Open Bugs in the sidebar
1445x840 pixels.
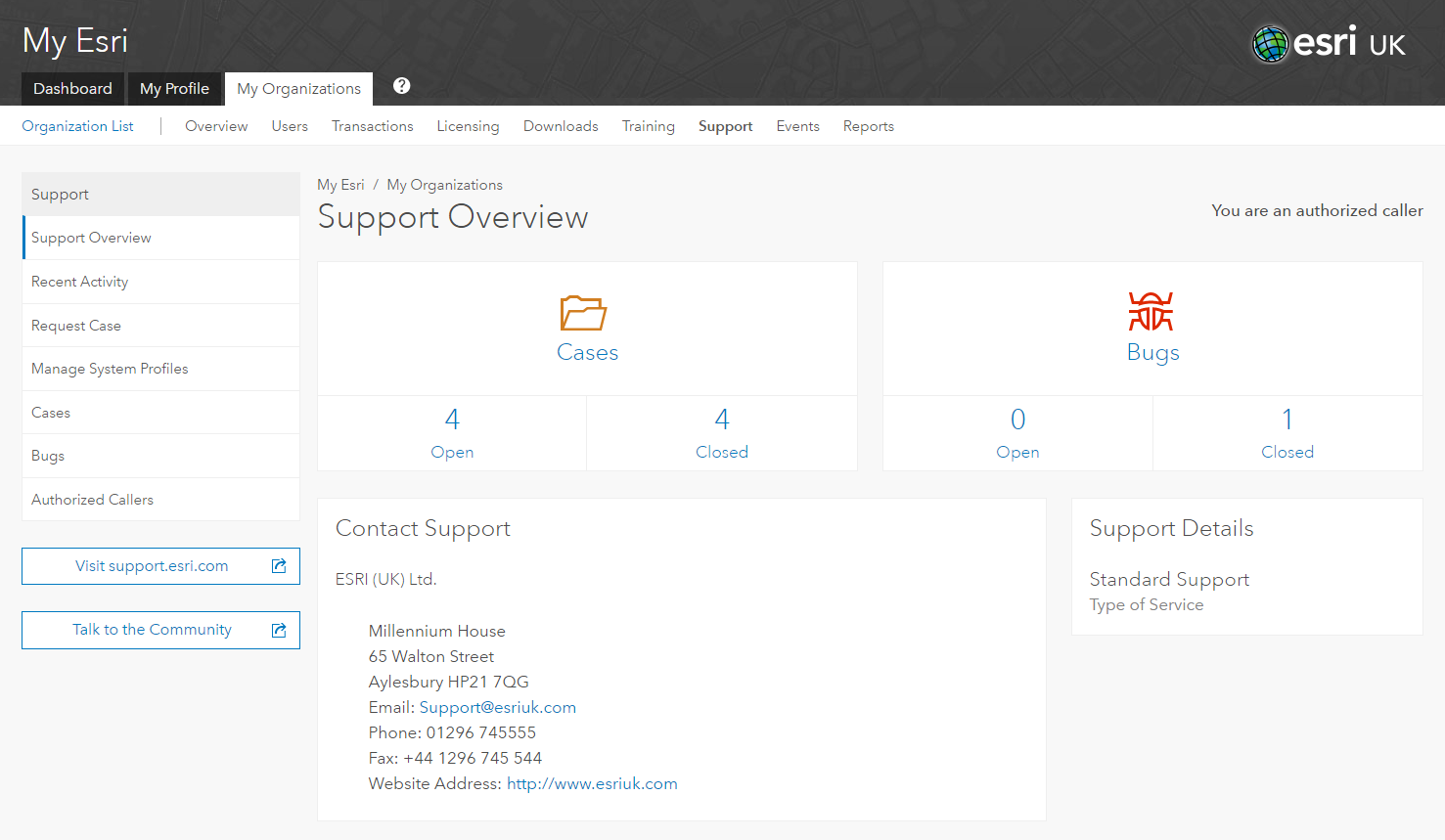(x=160, y=456)
